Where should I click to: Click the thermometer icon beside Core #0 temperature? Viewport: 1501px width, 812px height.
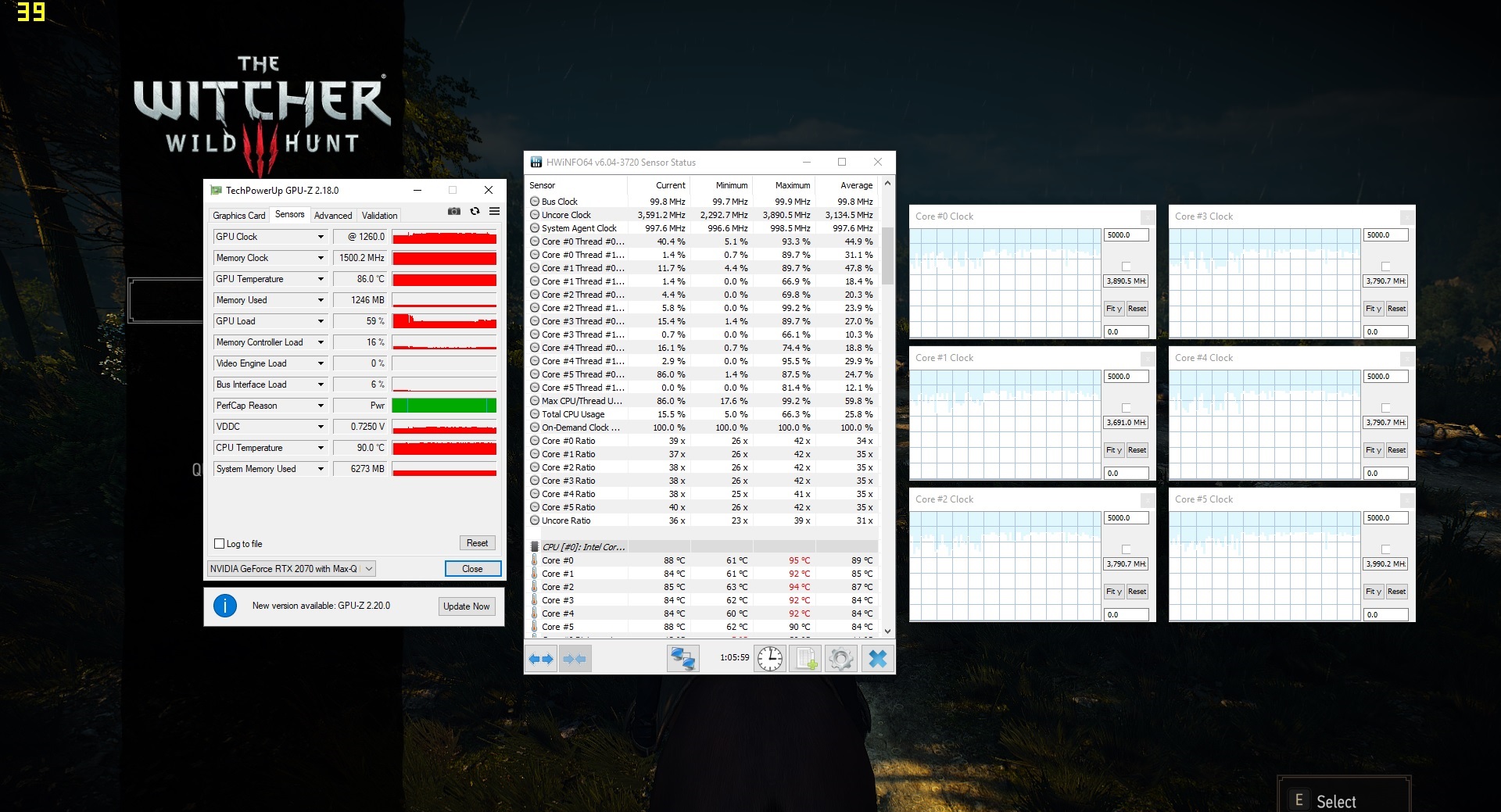[535, 560]
